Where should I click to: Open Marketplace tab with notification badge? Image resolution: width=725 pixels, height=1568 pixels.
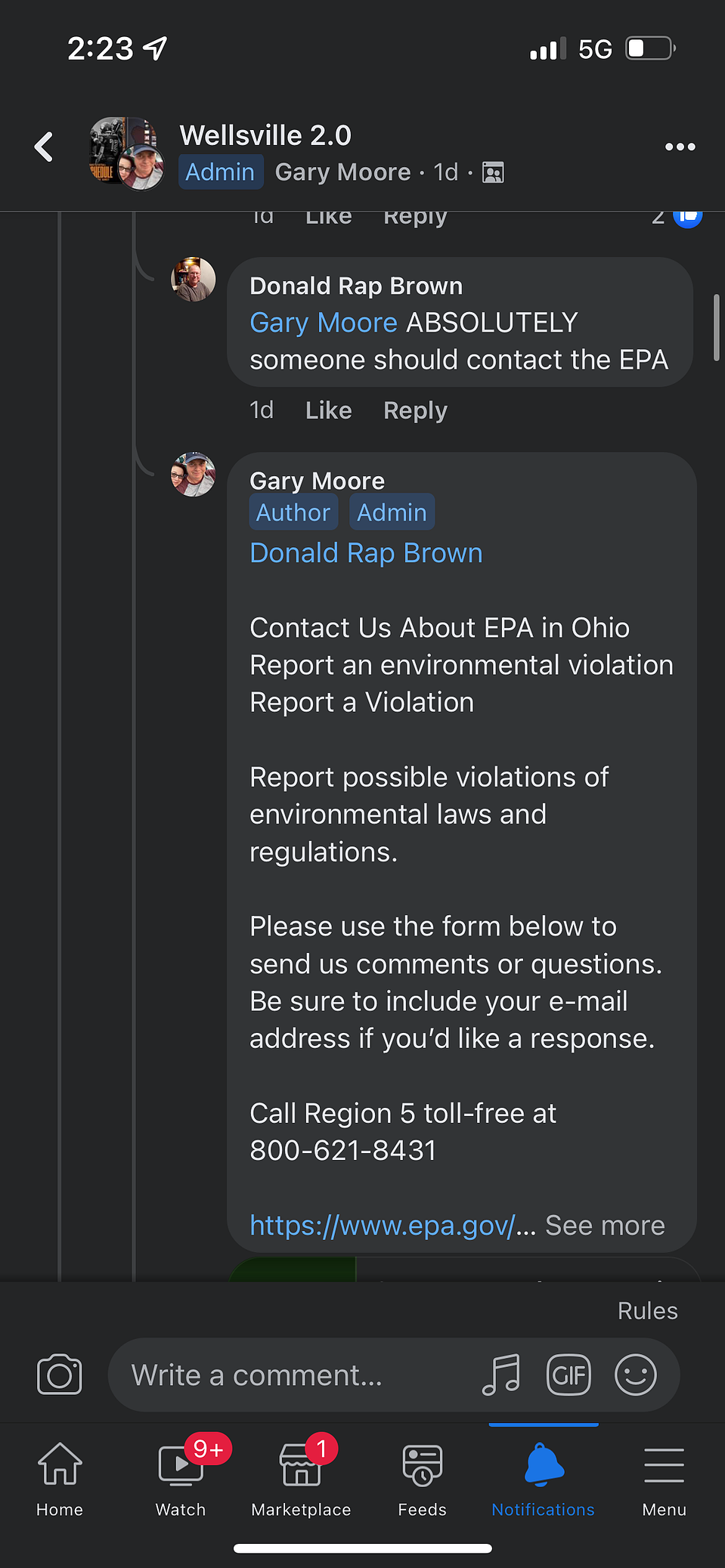coord(301,1479)
